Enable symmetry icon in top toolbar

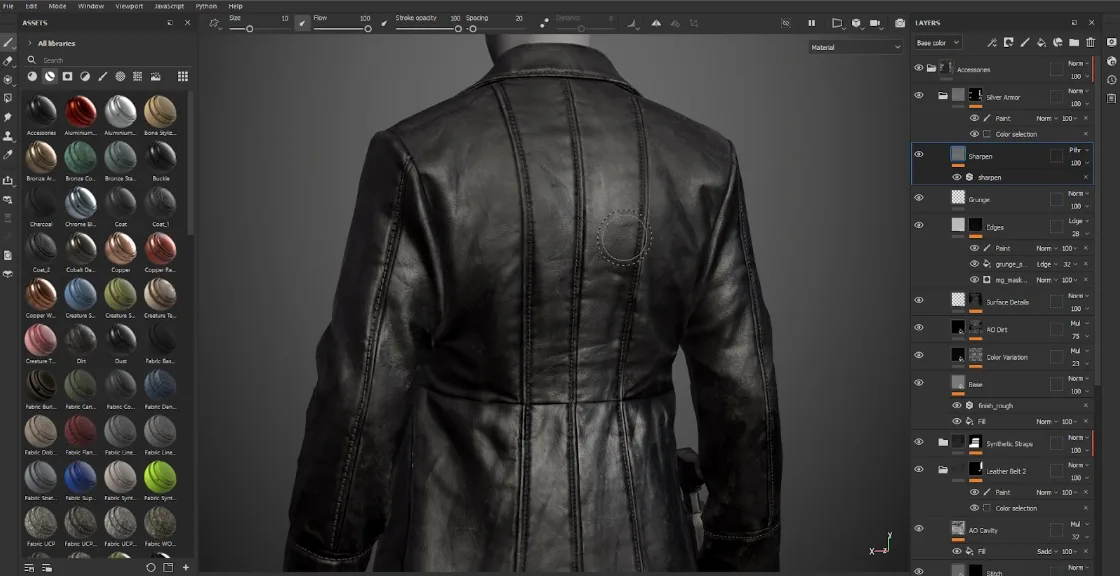tap(656, 24)
